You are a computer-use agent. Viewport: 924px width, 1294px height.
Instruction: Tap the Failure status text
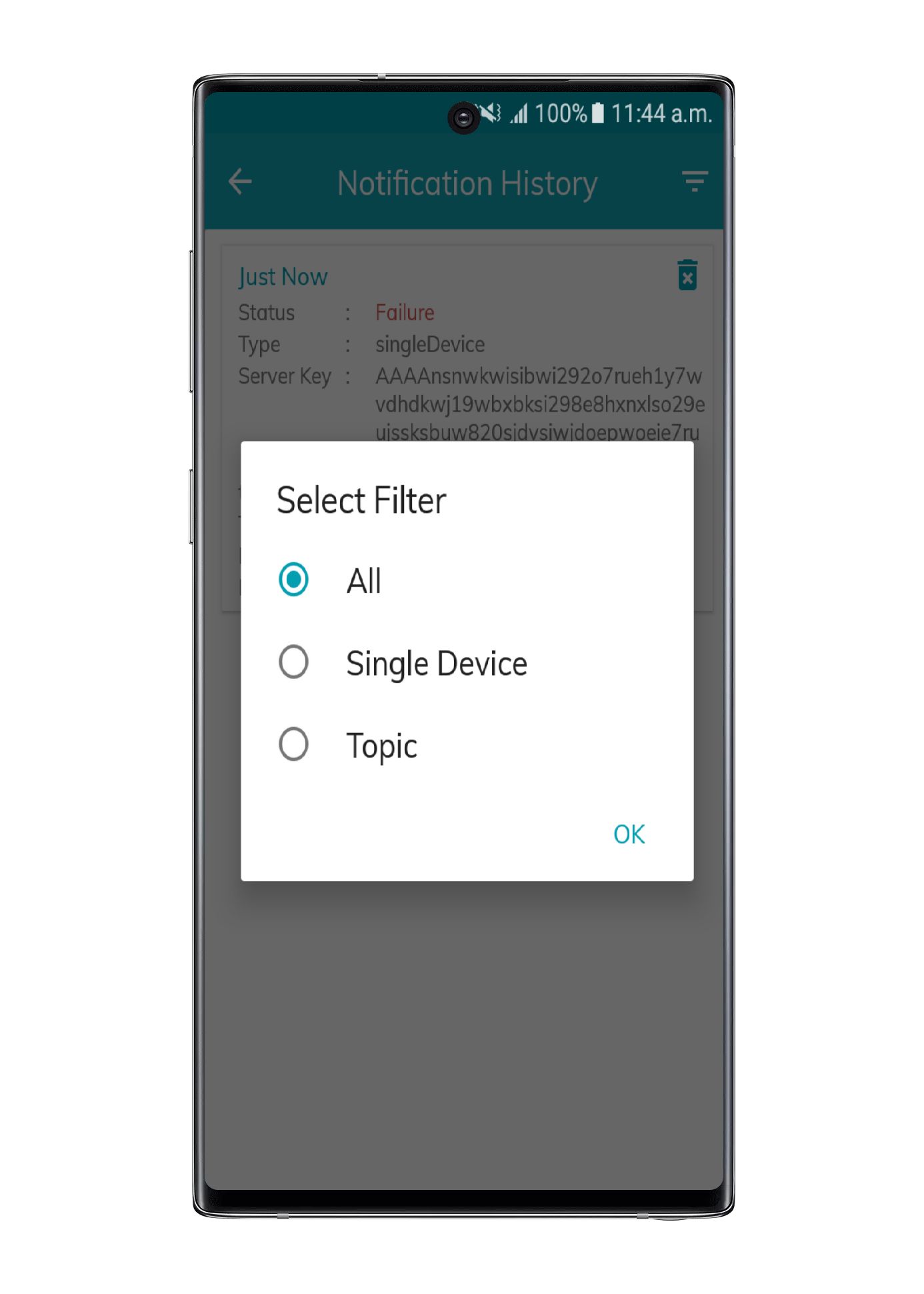(x=405, y=312)
